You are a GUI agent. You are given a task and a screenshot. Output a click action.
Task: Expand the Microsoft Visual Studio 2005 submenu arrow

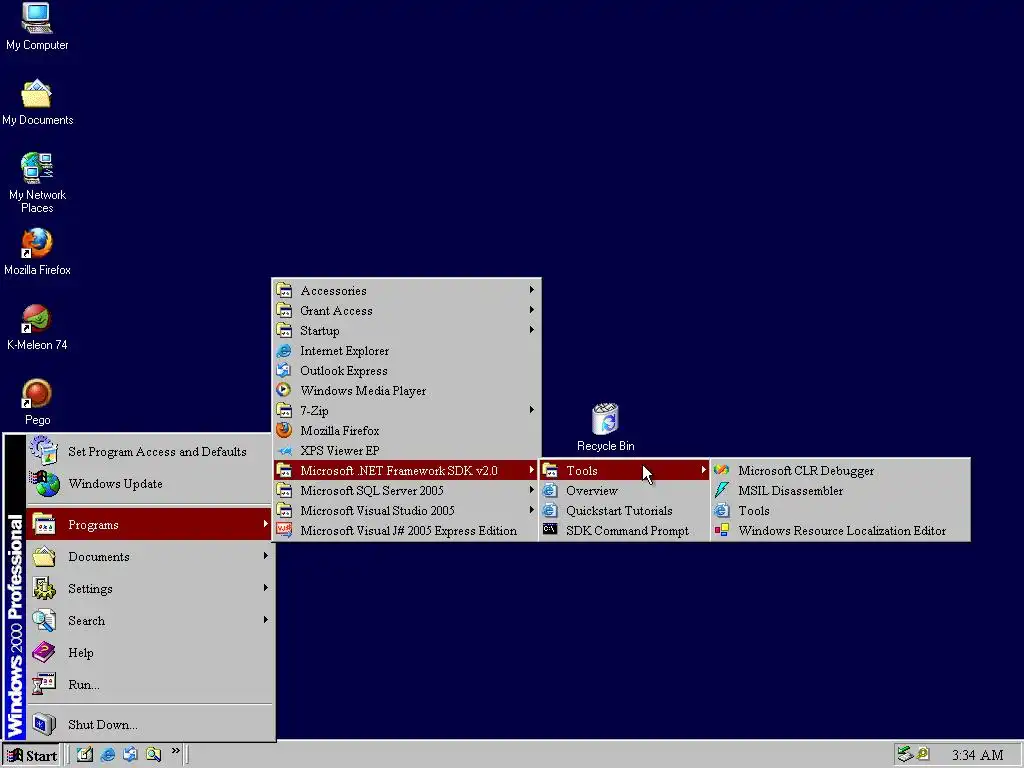pyautogui.click(x=532, y=510)
